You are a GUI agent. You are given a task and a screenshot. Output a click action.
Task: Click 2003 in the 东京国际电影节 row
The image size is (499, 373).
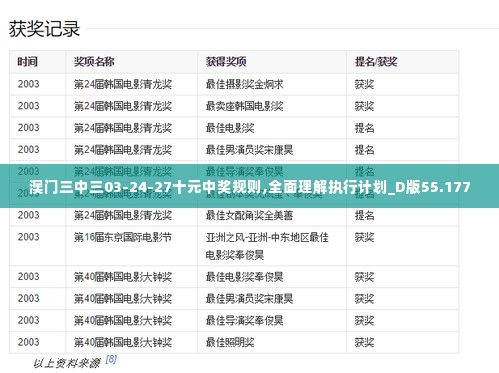pos(29,237)
